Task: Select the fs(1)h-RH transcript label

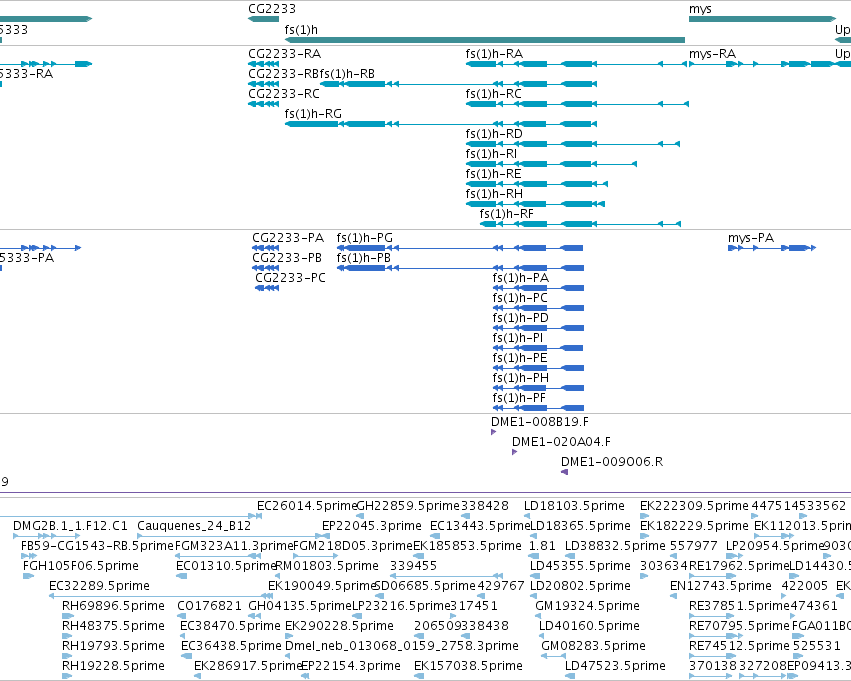Action: (494, 194)
